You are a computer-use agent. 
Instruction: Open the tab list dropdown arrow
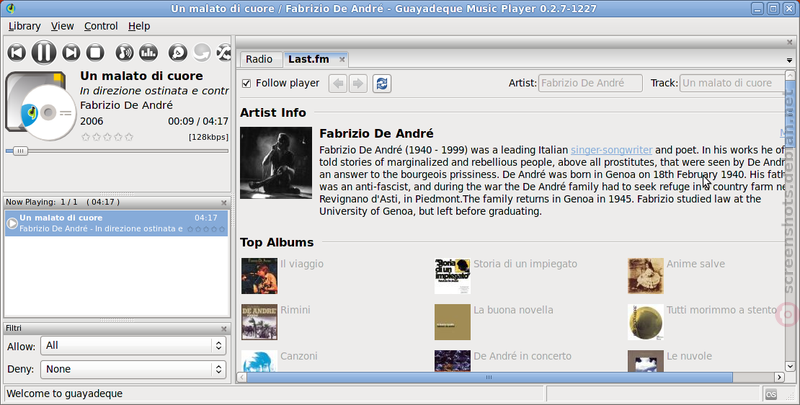789,60
